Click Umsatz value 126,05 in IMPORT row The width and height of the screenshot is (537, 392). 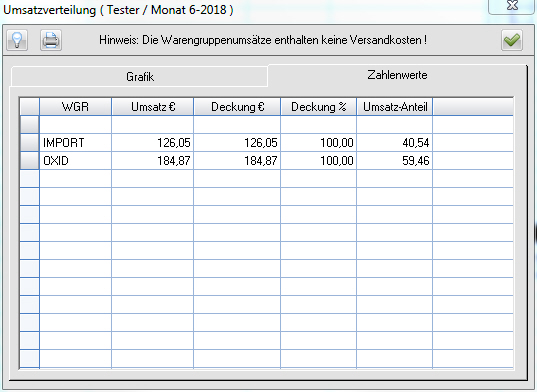153,142
